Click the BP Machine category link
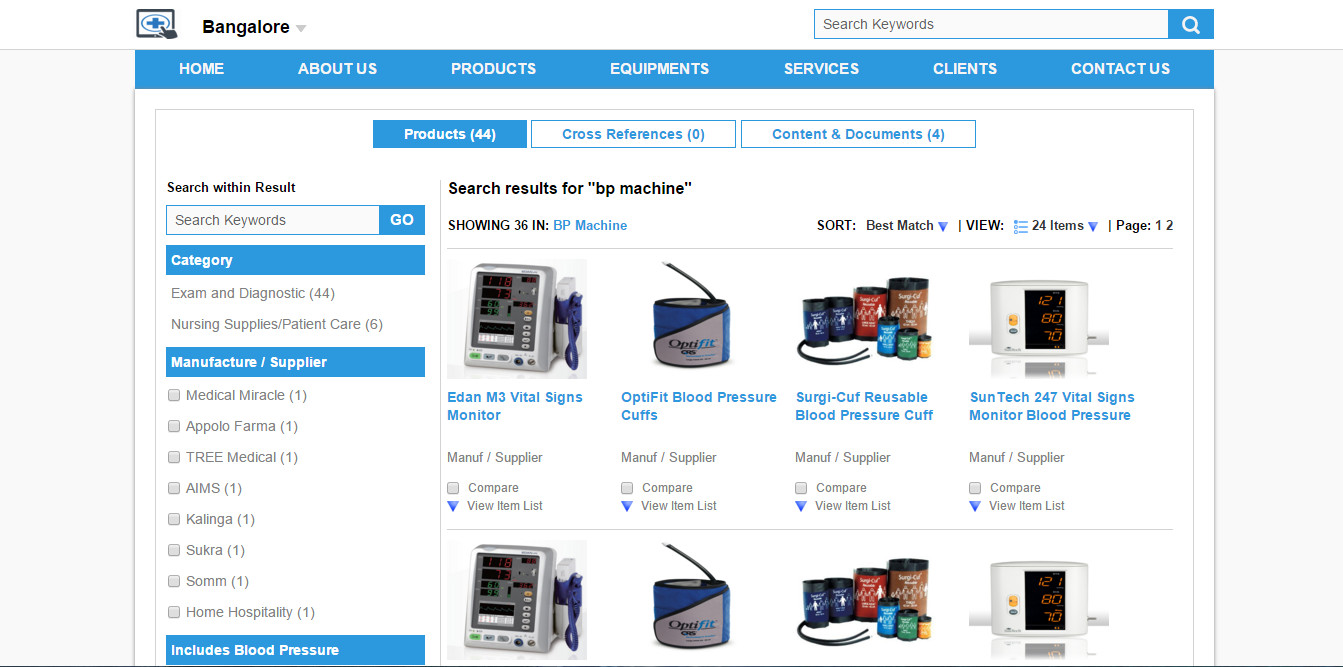1343x667 pixels. pyautogui.click(x=590, y=226)
